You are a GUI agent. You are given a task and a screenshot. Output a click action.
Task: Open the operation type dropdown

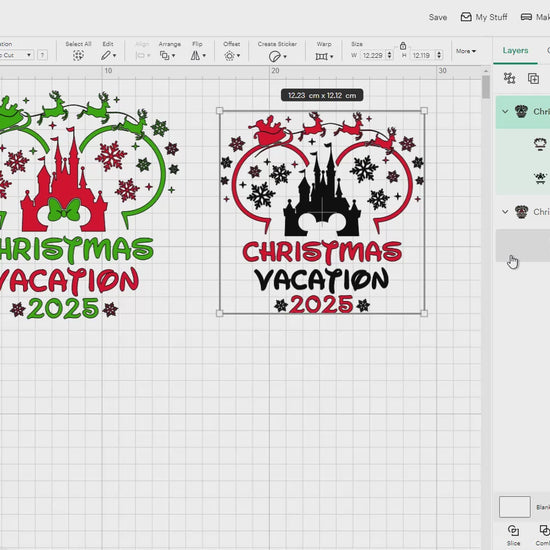pyautogui.click(x=16, y=55)
